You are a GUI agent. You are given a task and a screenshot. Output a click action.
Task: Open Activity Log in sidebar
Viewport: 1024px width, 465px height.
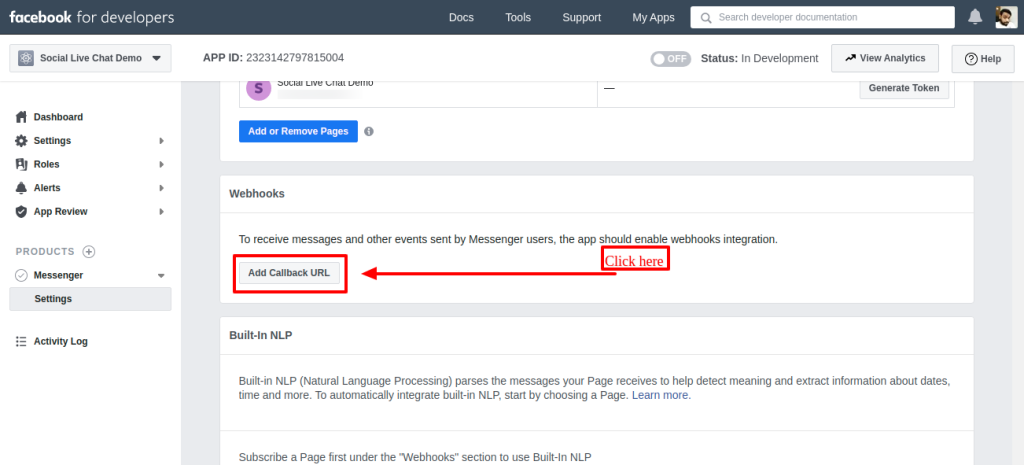[61, 341]
